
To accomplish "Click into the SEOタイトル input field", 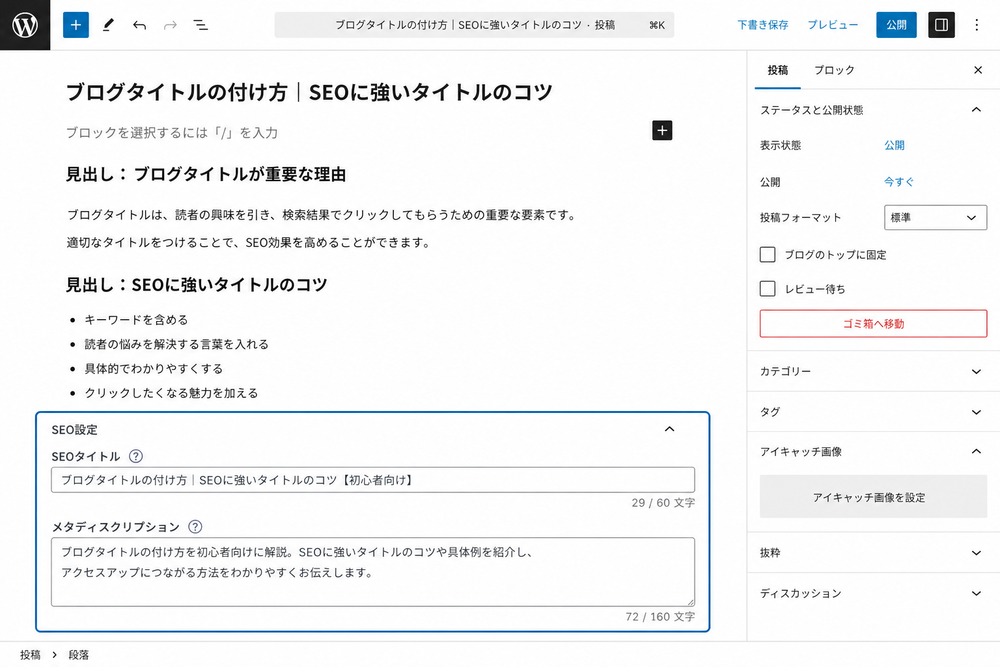I will [x=373, y=480].
